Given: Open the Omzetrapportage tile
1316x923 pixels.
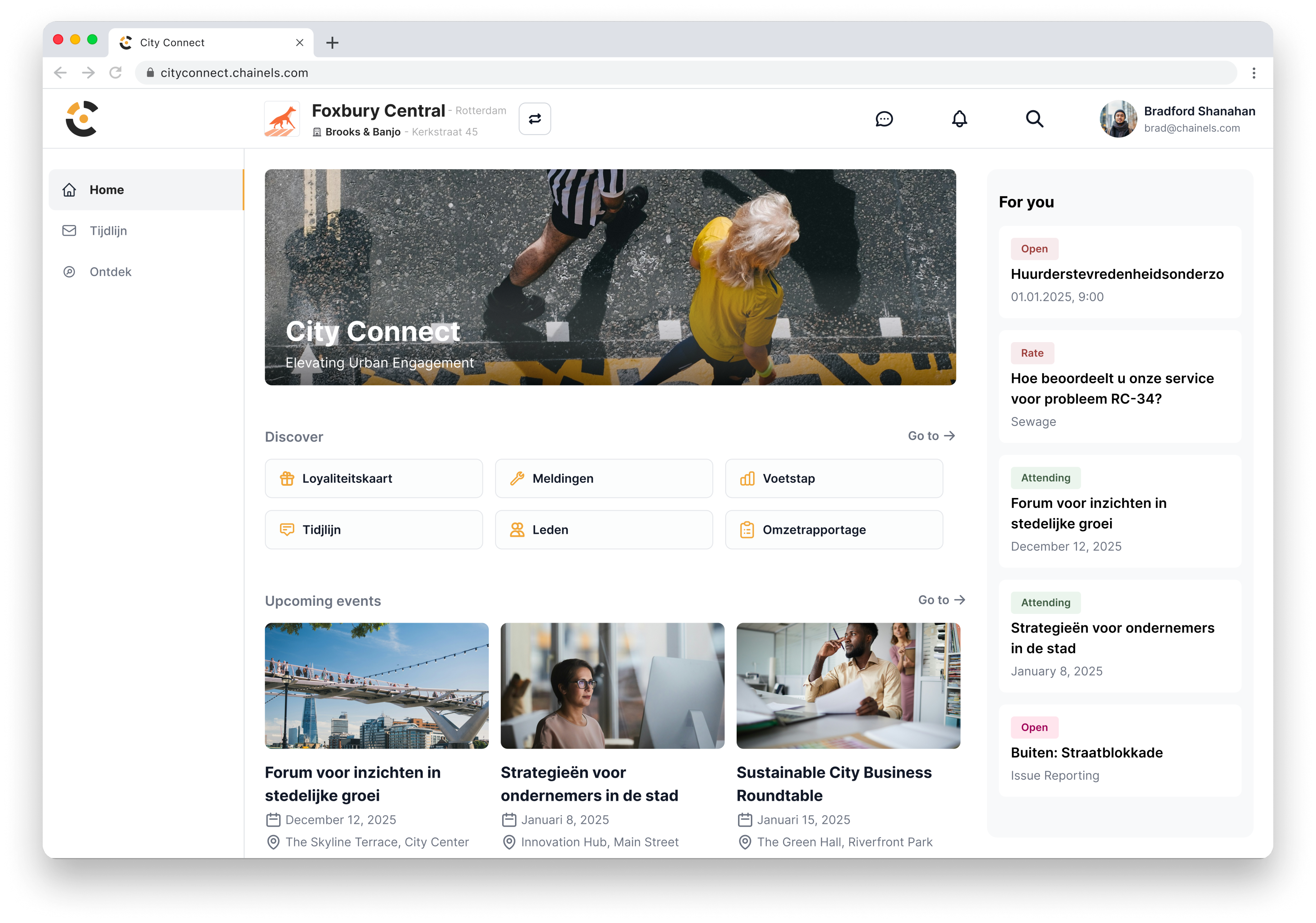Looking at the screenshot, I should tap(833, 530).
